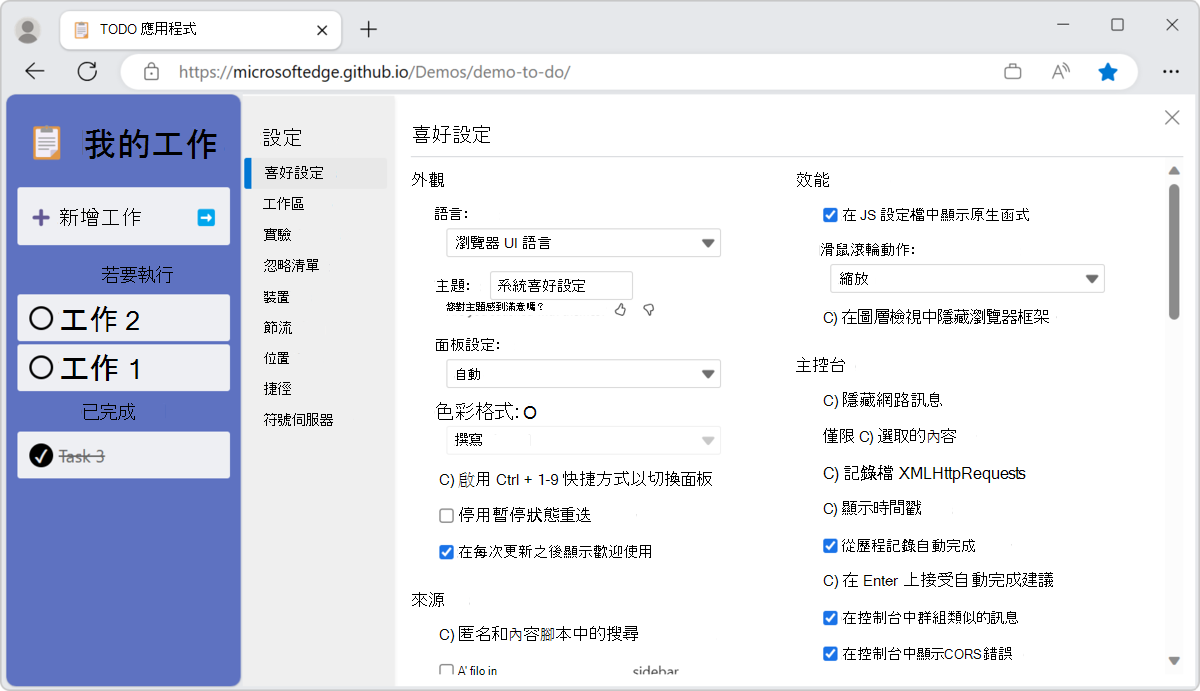Click the 已完成 section heading

(109, 412)
